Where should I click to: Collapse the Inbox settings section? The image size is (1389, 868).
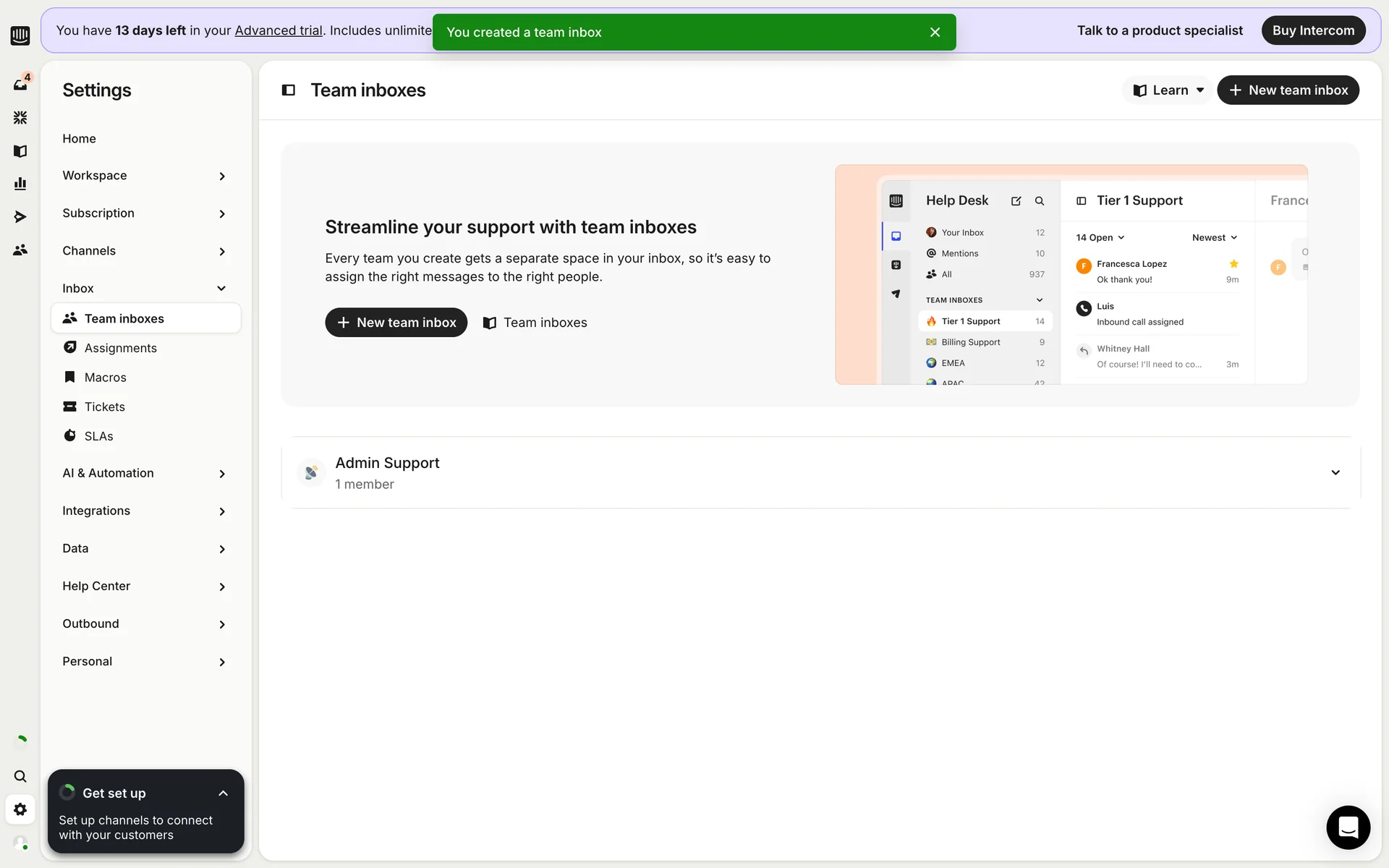coord(221,289)
